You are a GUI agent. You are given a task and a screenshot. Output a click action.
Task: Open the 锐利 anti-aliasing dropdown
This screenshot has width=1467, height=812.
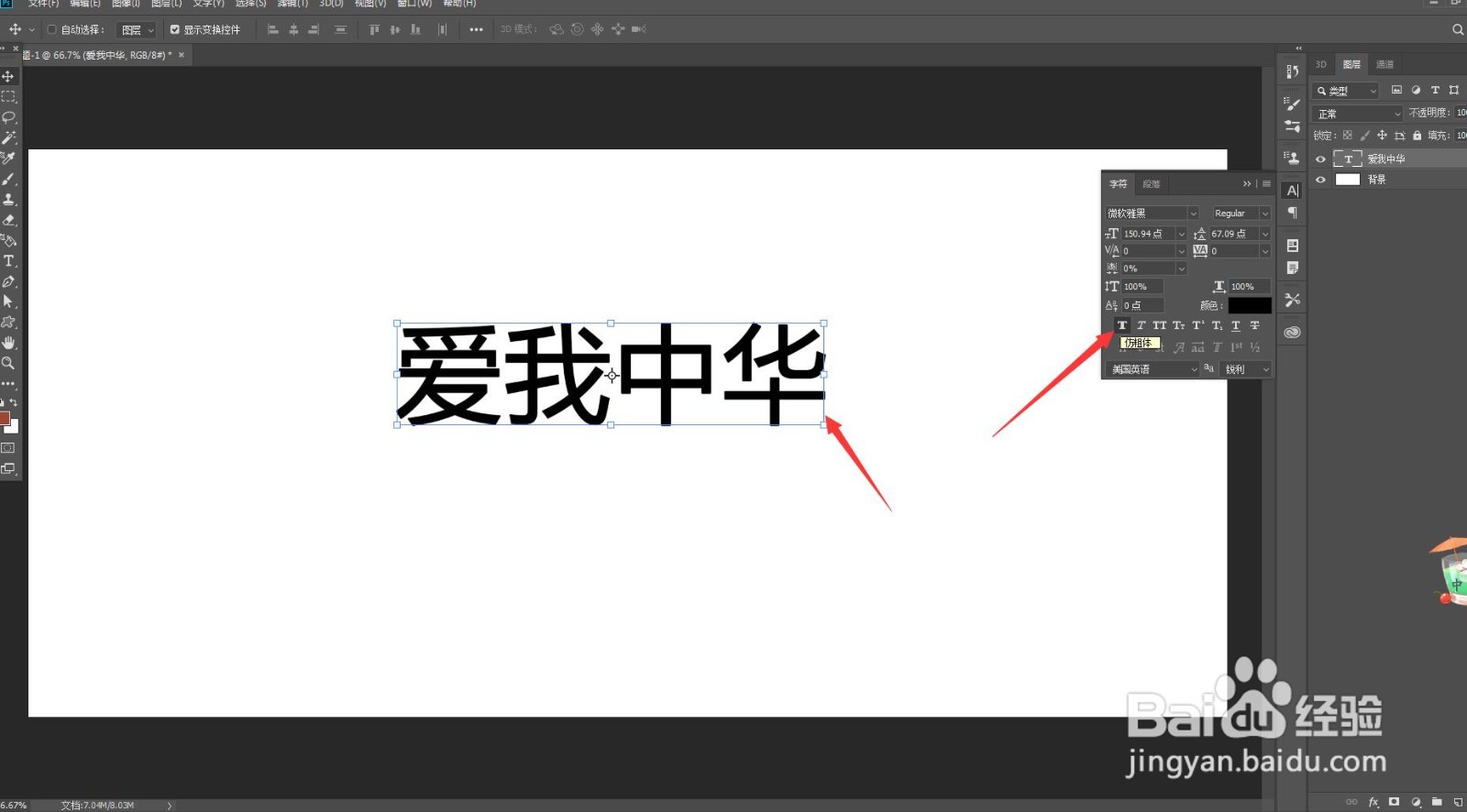[1247, 369]
